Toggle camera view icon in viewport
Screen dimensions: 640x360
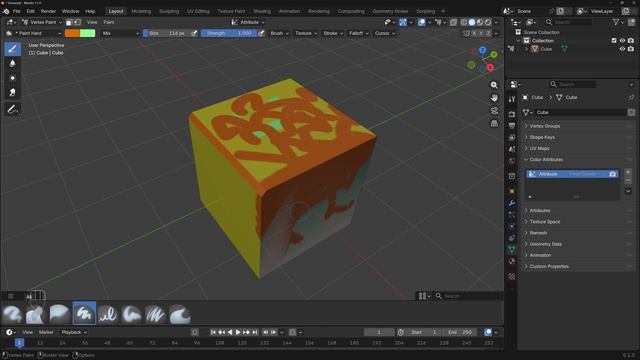[x=494, y=111]
